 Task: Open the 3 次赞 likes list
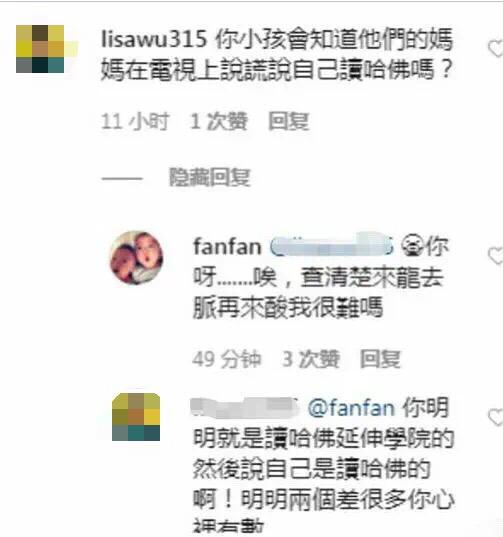311,359
